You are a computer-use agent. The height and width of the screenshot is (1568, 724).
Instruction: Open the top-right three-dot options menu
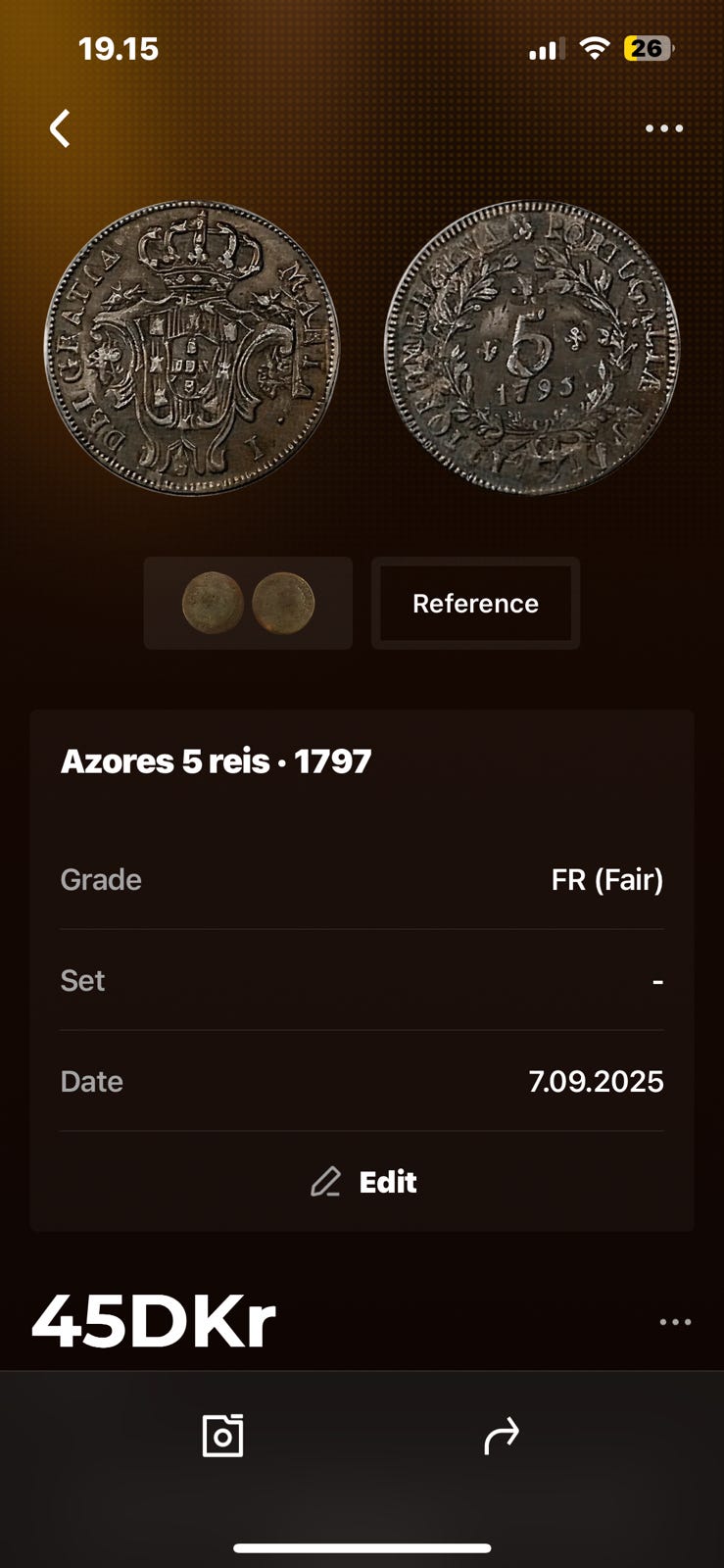pos(663,128)
